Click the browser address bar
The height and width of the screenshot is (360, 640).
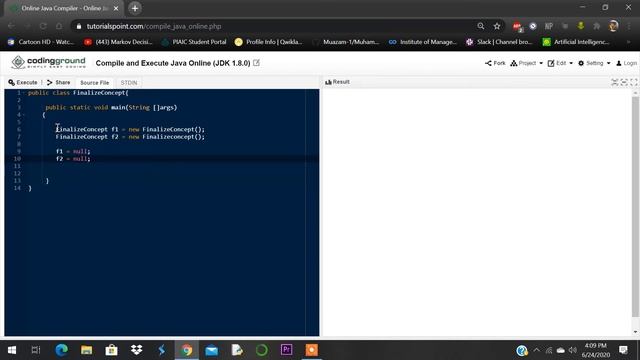(x=278, y=26)
